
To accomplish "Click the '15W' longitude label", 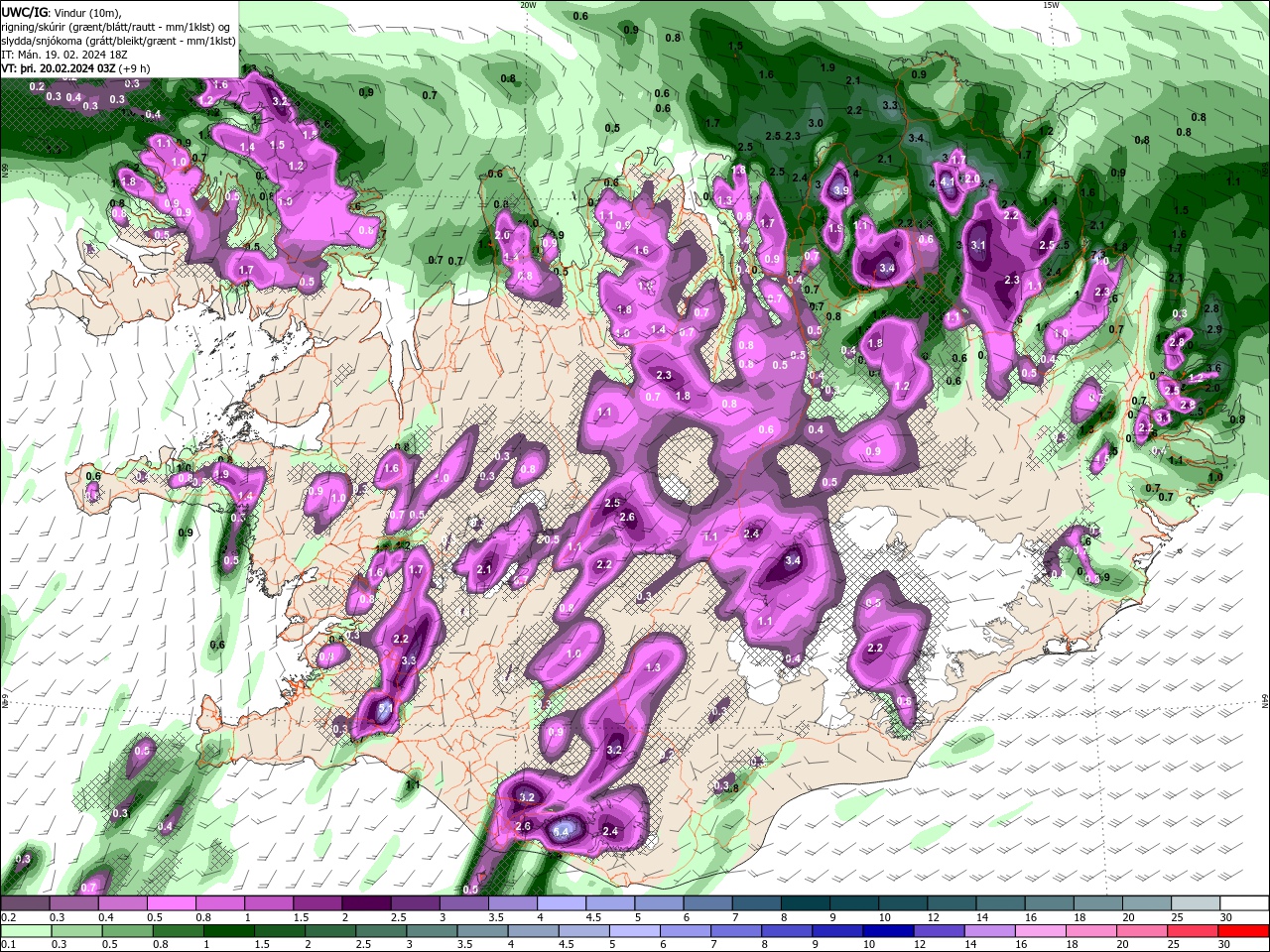I will (1051, 5).
